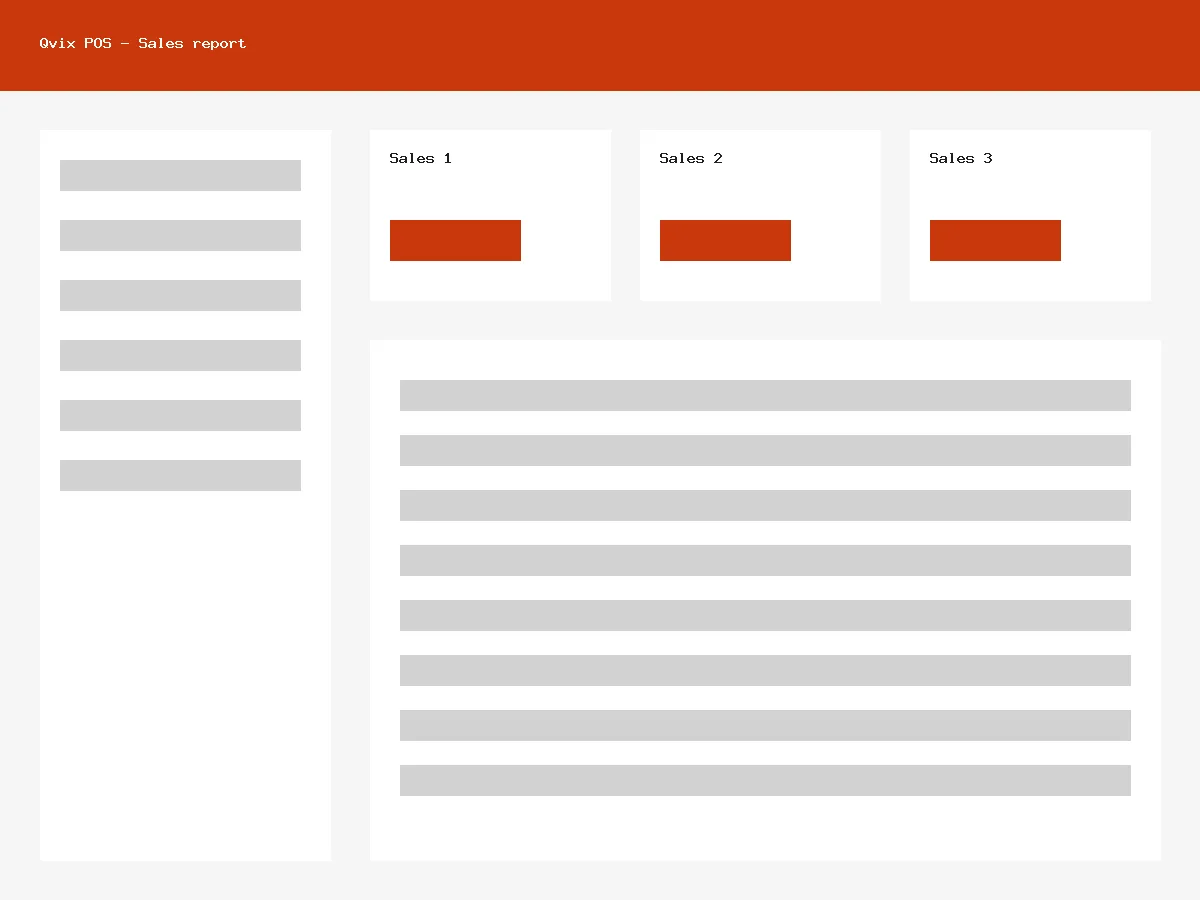This screenshot has height=900, width=1200.
Task: Click the orange button in the Sales 3 card
Action: click(x=995, y=240)
